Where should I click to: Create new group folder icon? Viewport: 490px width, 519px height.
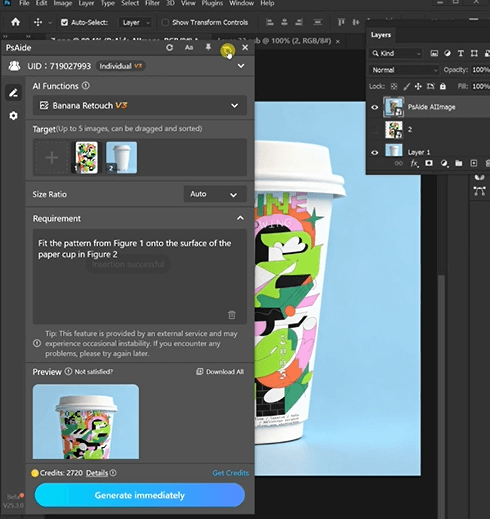point(459,163)
